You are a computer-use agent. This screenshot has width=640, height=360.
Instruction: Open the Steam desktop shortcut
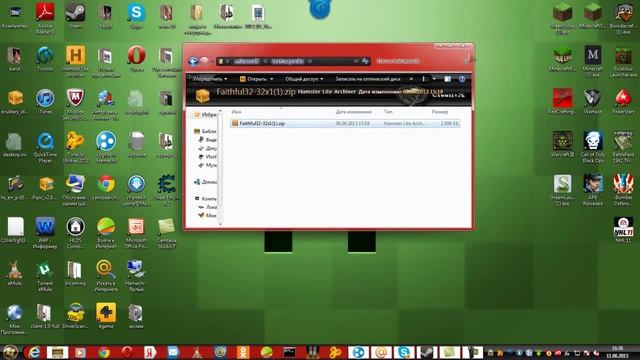[x=76, y=16]
